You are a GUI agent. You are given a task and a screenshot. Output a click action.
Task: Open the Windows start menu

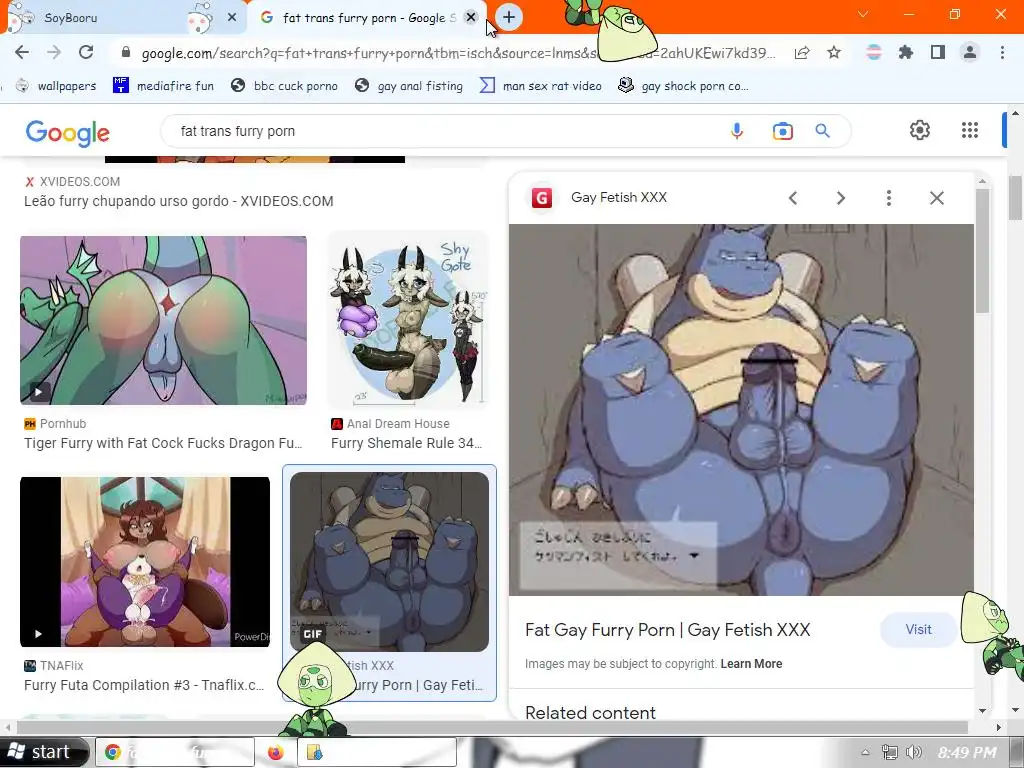(43, 752)
